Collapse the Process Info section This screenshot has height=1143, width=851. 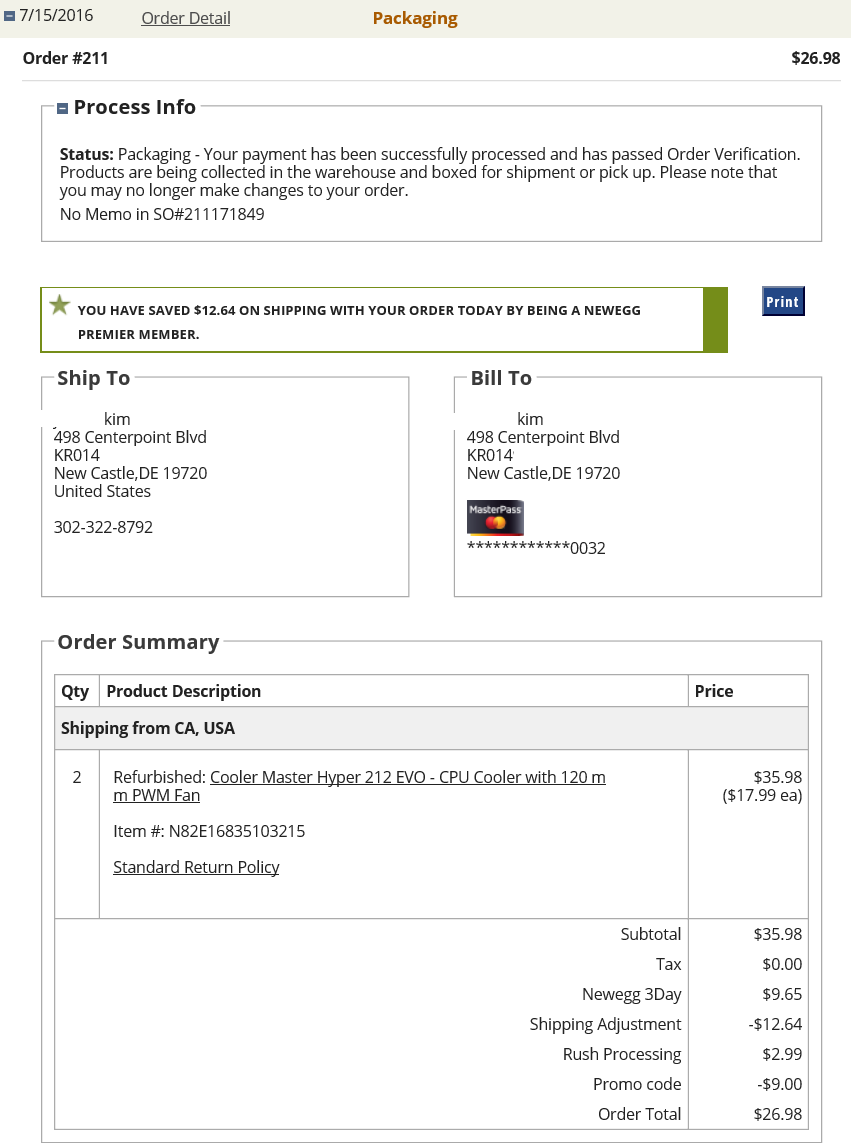click(x=62, y=108)
